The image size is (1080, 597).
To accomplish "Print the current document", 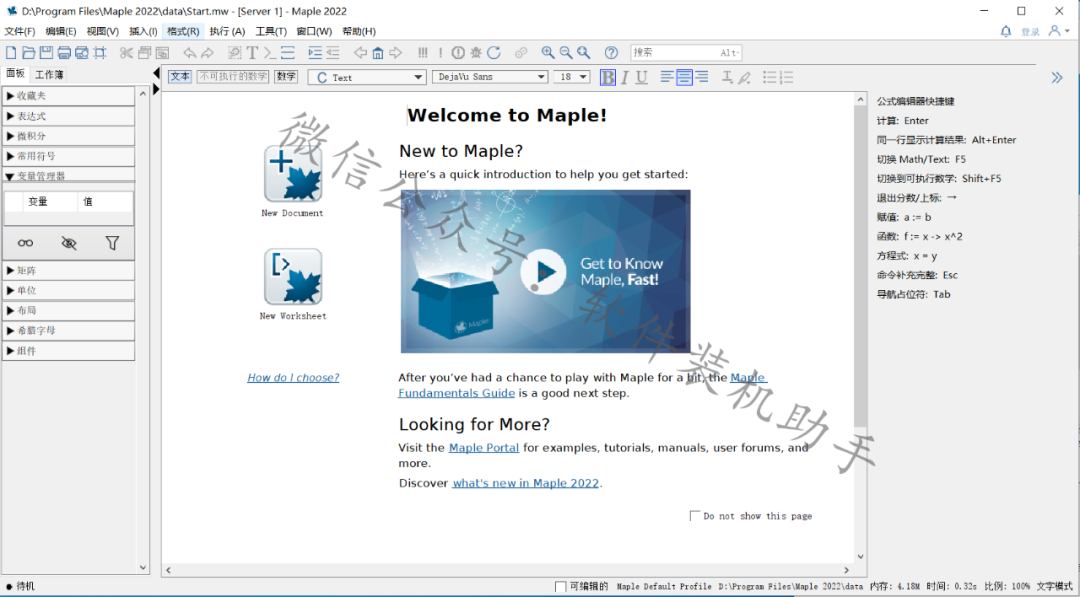I will pos(64,52).
